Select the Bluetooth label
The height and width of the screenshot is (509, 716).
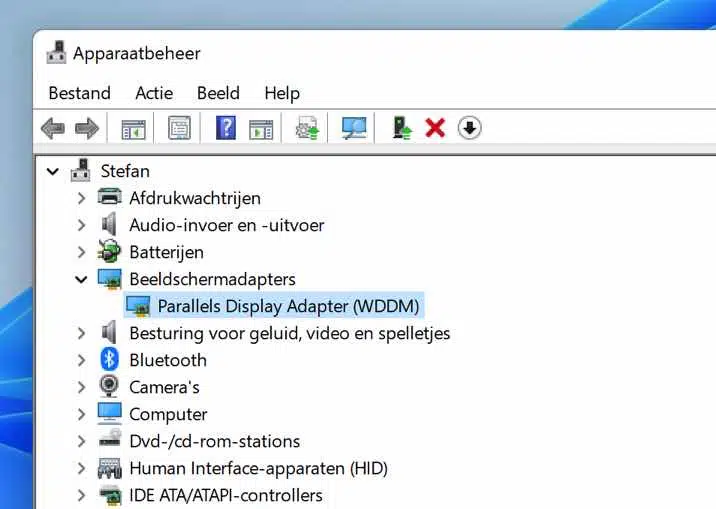(168, 360)
